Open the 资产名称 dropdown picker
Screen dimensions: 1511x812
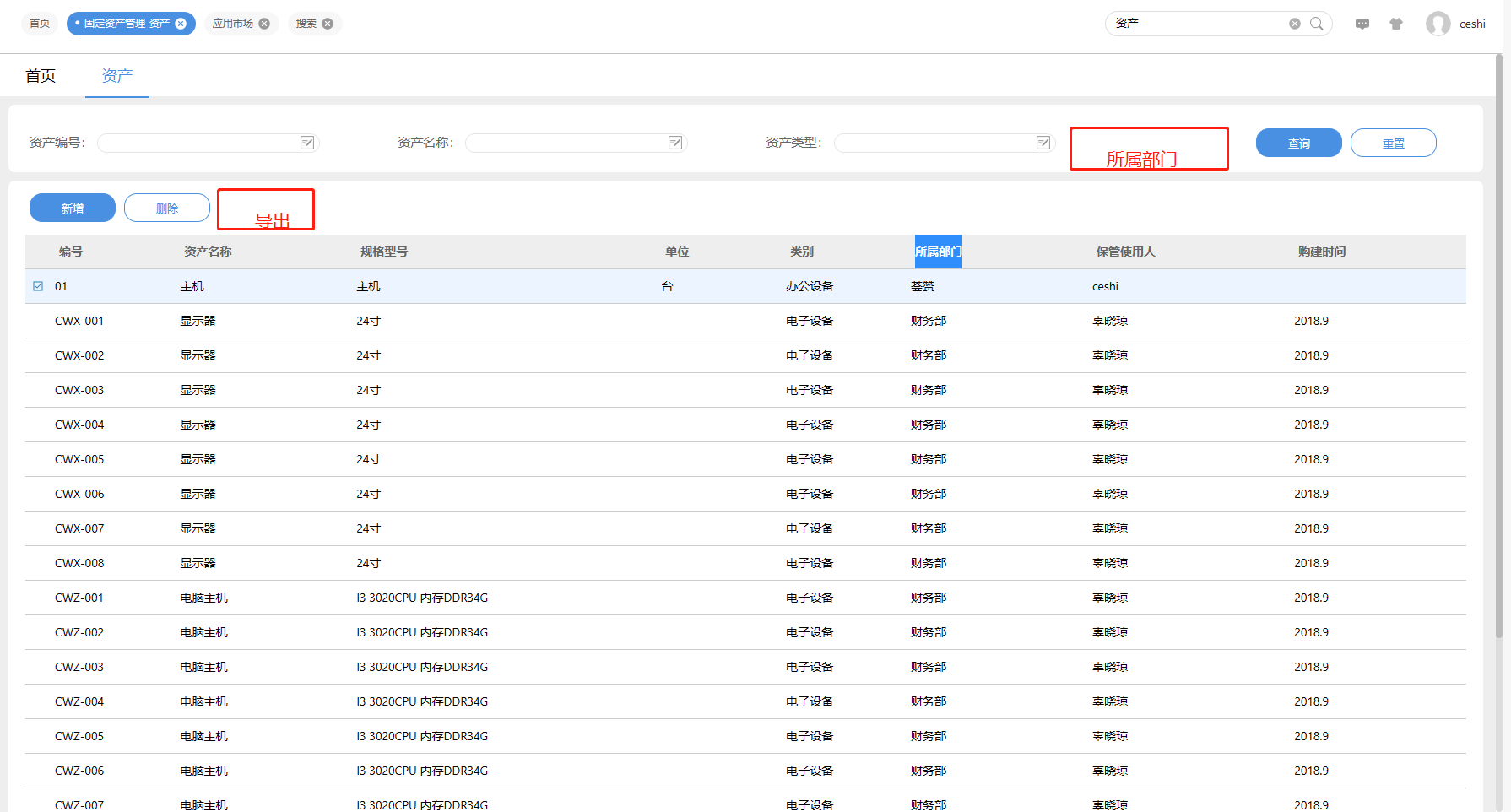(x=675, y=143)
